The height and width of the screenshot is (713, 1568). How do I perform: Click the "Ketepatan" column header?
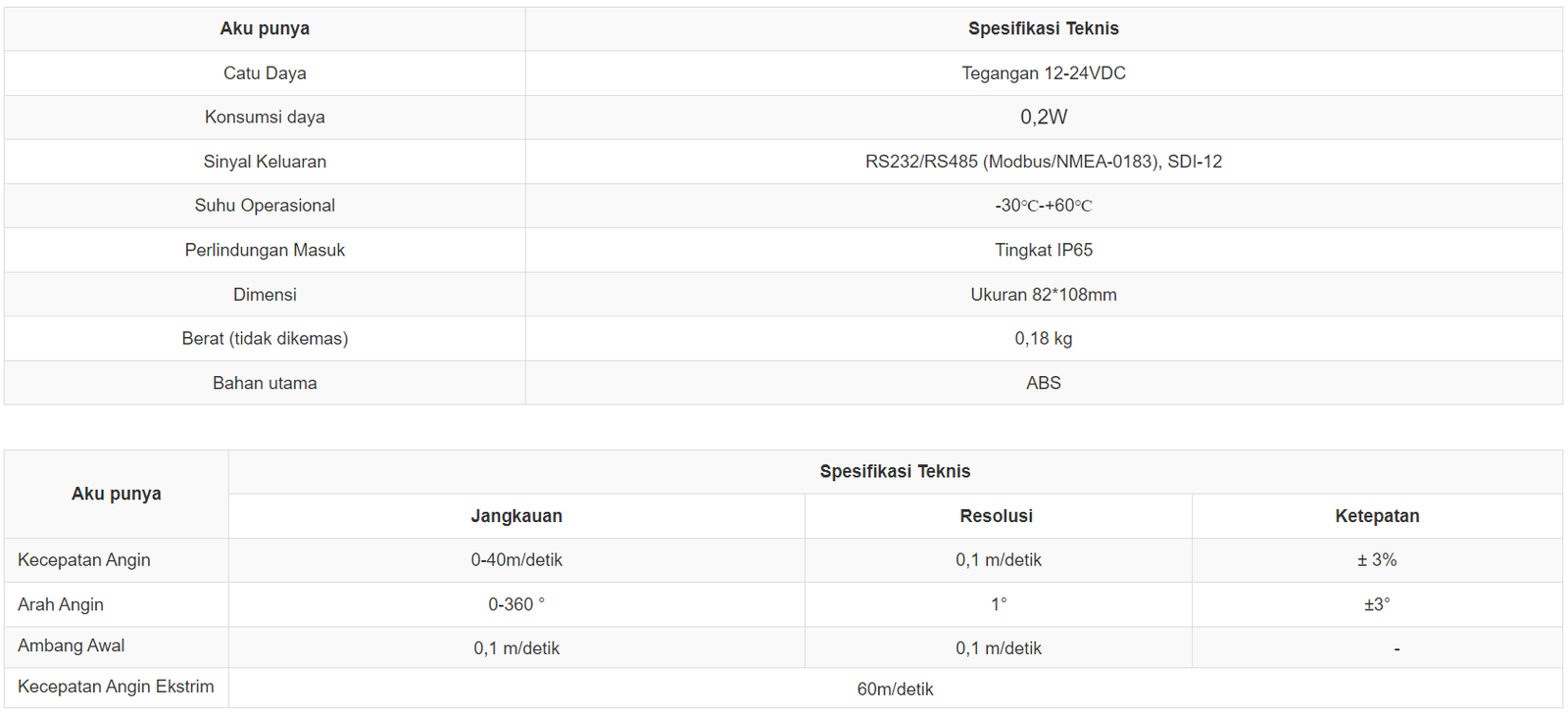click(1376, 516)
